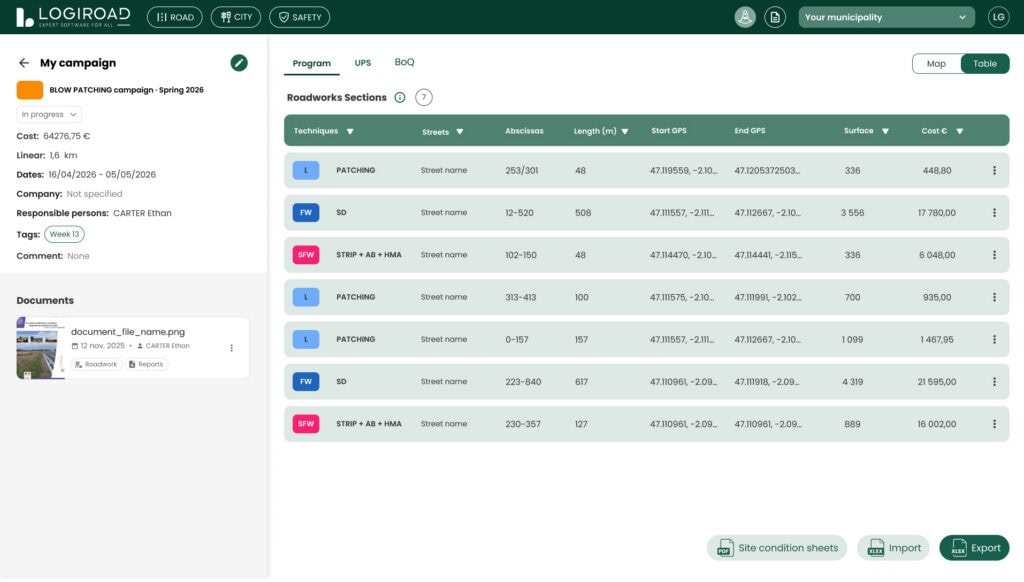Edit campaign with the green pencil icon
The image size is (1024, 582).
tap(239, 63)
